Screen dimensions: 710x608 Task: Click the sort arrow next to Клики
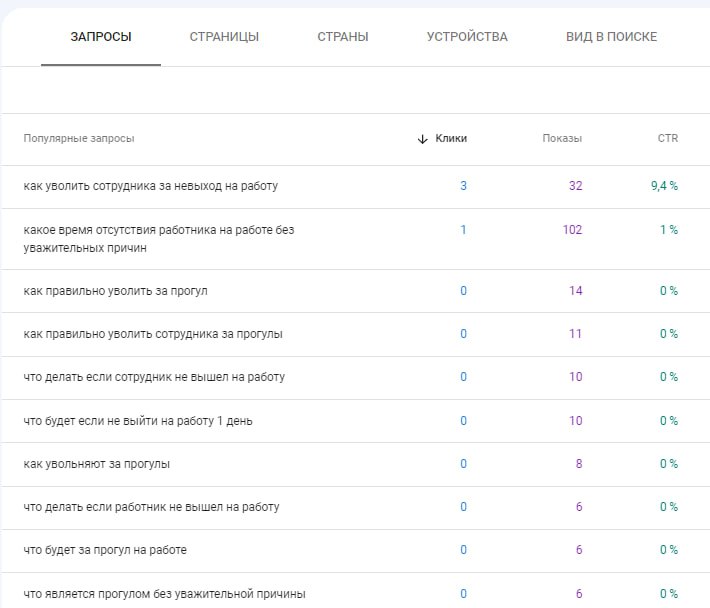[423, 139]
